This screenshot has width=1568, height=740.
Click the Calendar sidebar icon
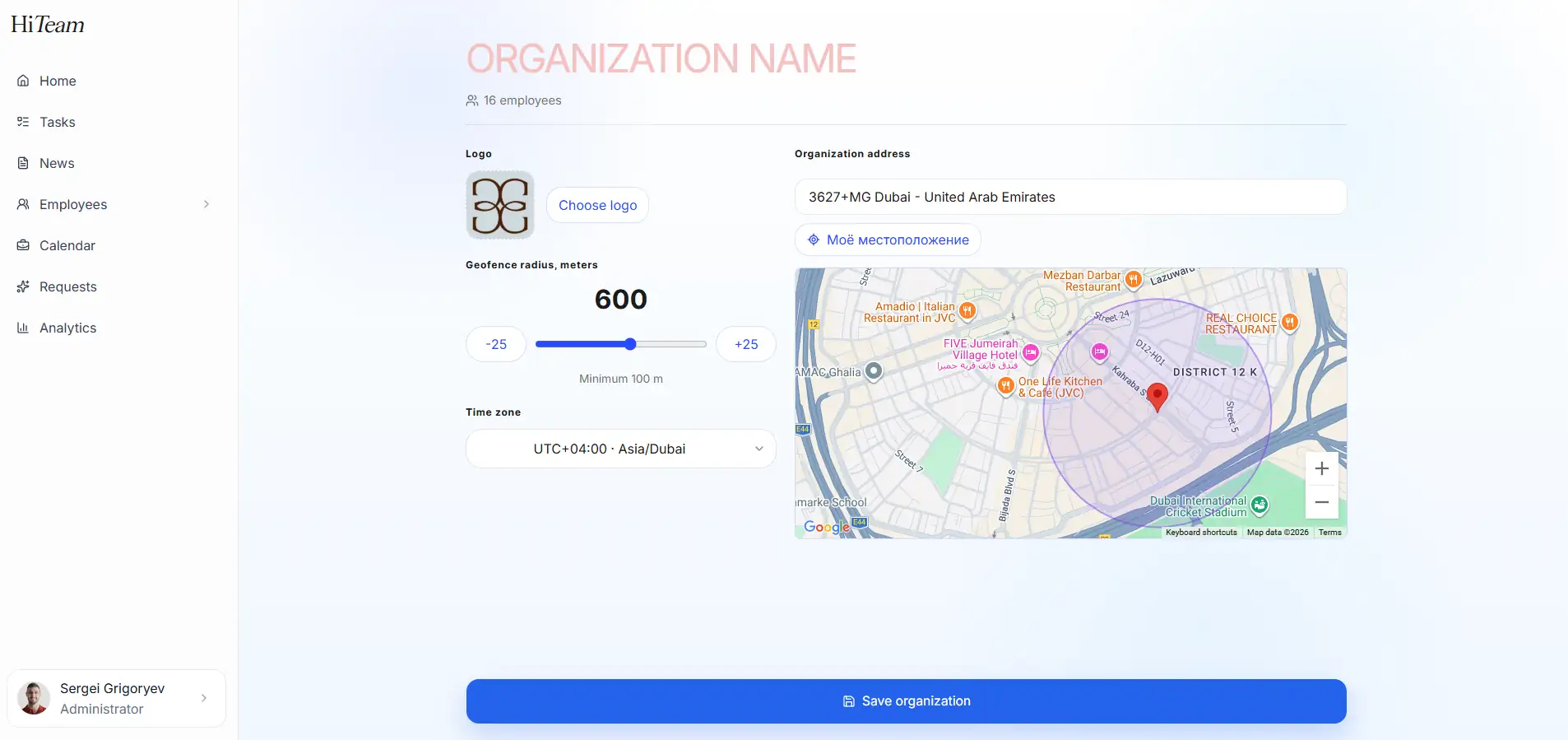[23, 245]
